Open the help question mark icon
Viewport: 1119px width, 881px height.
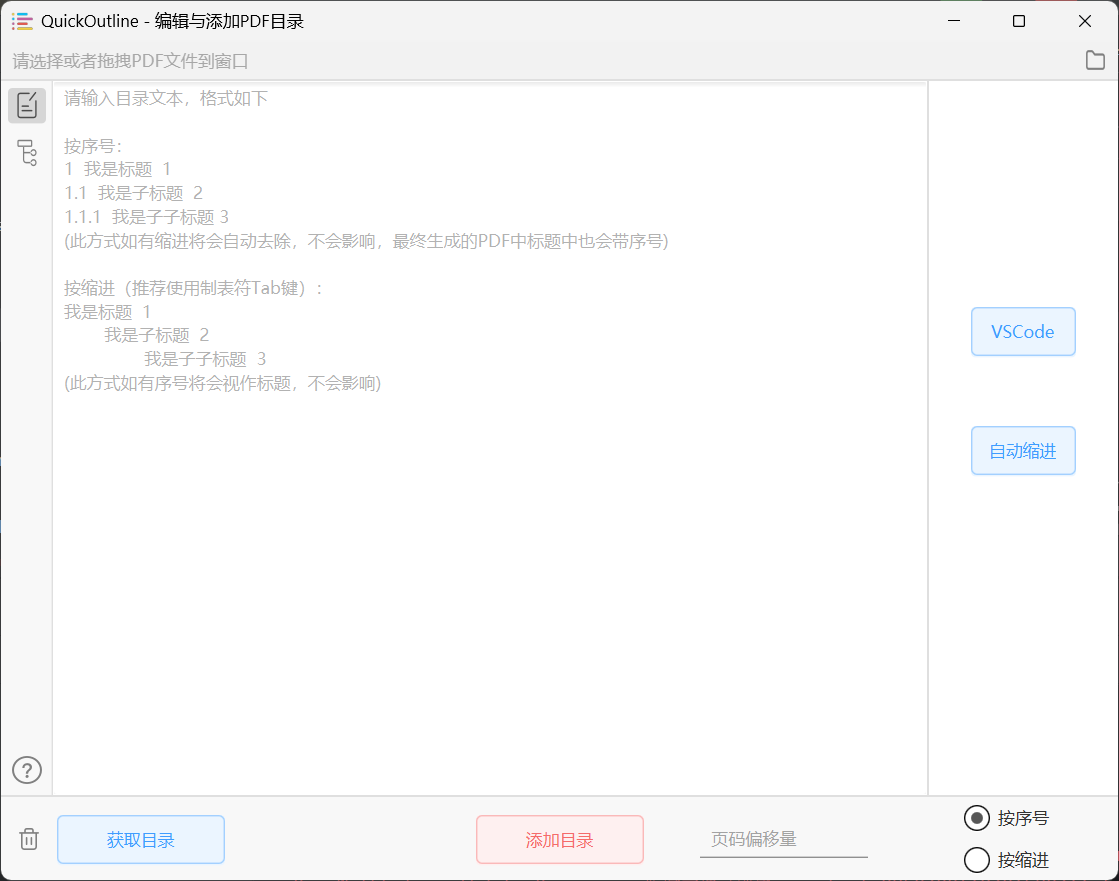point(27,770)
